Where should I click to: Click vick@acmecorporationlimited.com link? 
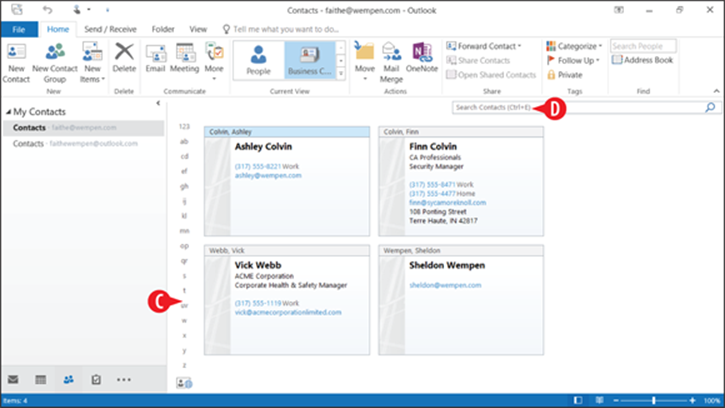(x=288, y=313)
